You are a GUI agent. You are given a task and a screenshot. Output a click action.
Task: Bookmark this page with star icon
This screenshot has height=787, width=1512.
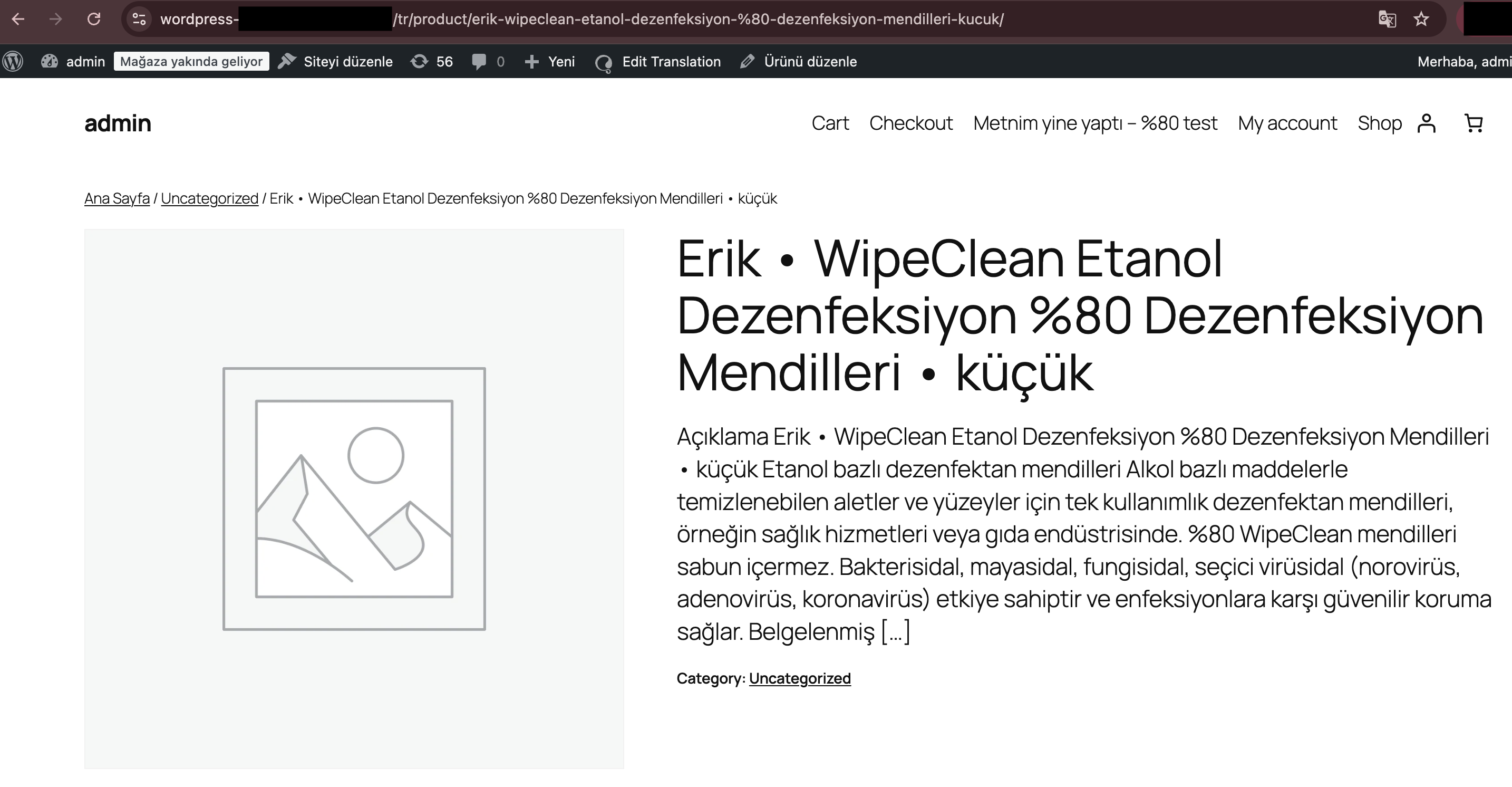pos(1421,20)
